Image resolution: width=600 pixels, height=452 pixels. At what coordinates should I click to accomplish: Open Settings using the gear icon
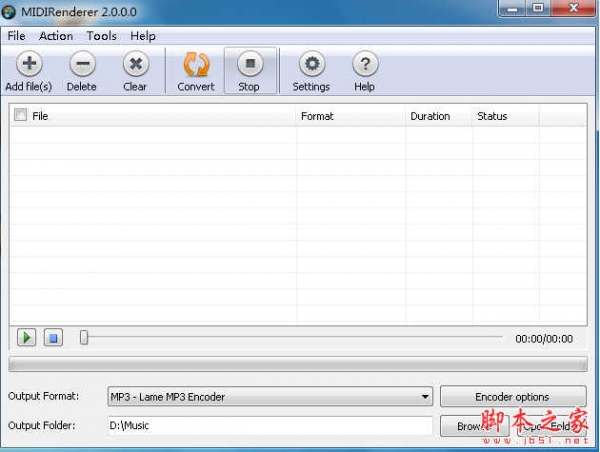[312, 64]
